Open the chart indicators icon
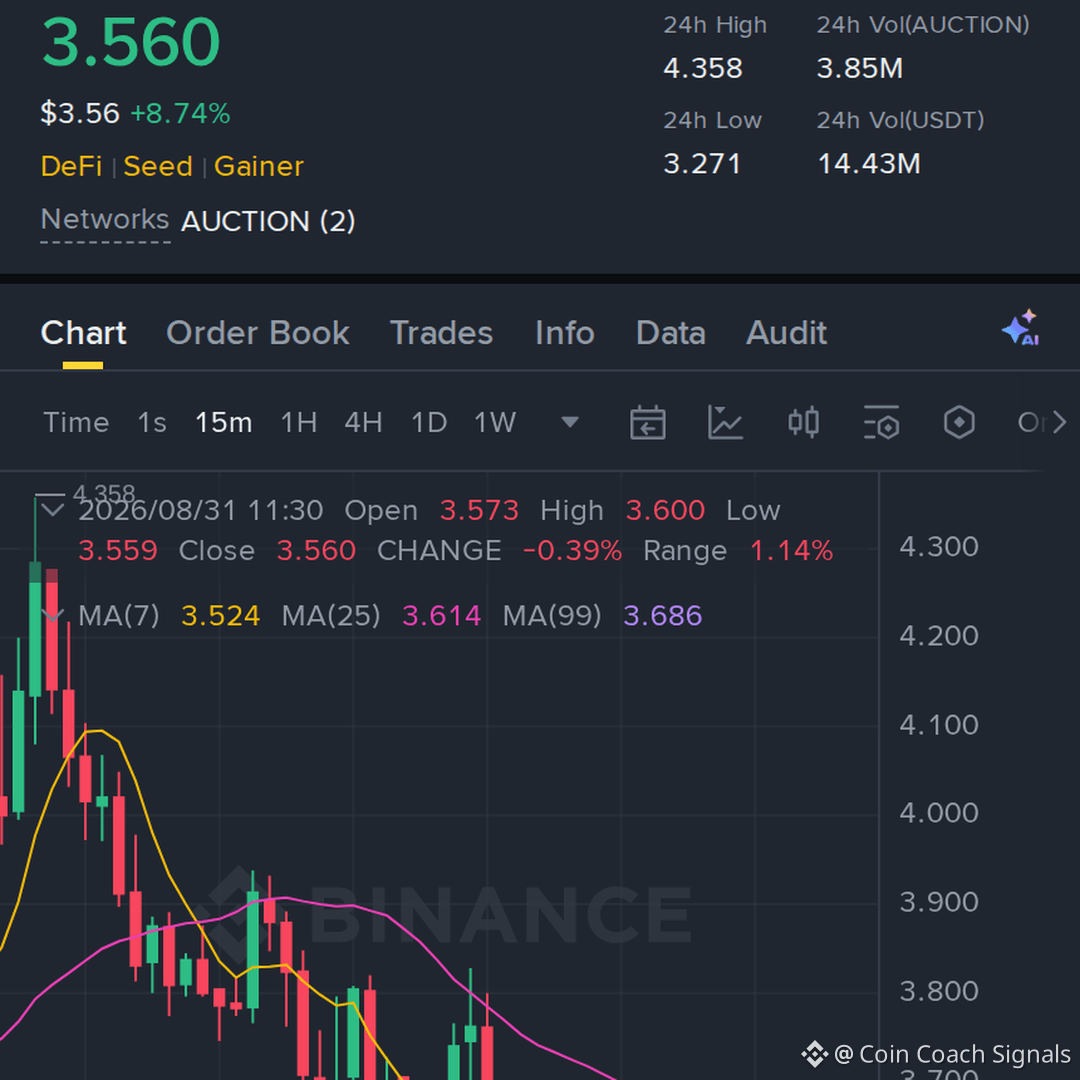The image size is (1080, 1080). tap(725, 422)
